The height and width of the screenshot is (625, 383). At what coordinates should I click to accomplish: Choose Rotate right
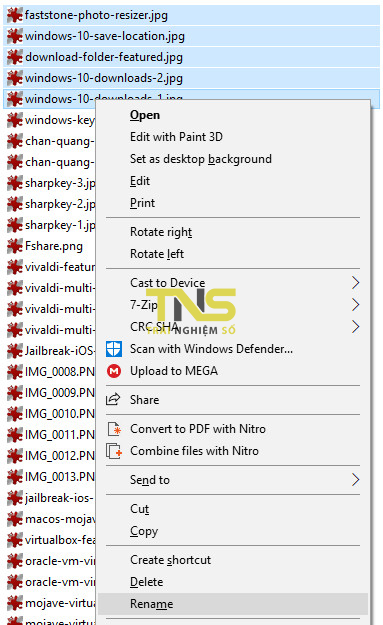tap(161, 232)
